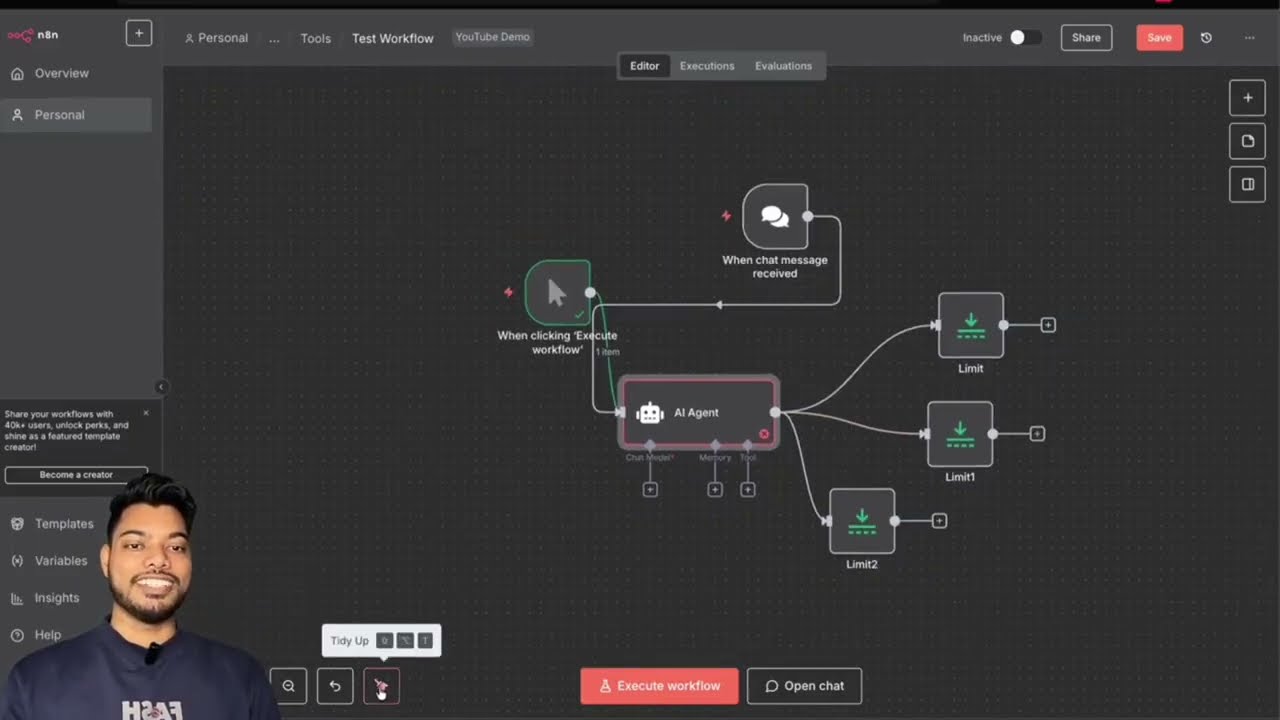This screenshot has height=720, width=1280.
Task: Open workflow history icon
Action: click(x=1206, y=37)
